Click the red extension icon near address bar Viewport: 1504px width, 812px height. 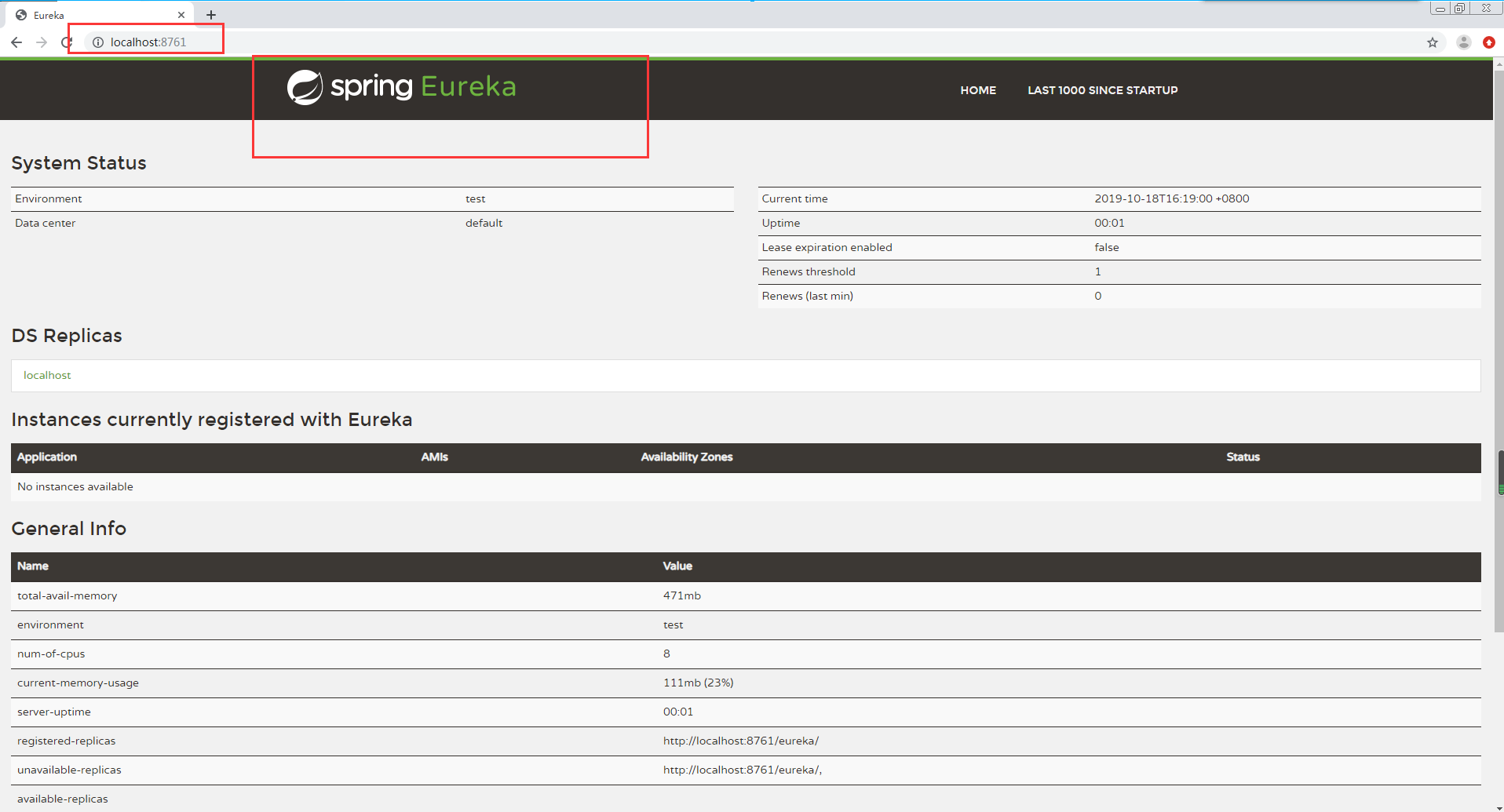tap(1489, 42)
